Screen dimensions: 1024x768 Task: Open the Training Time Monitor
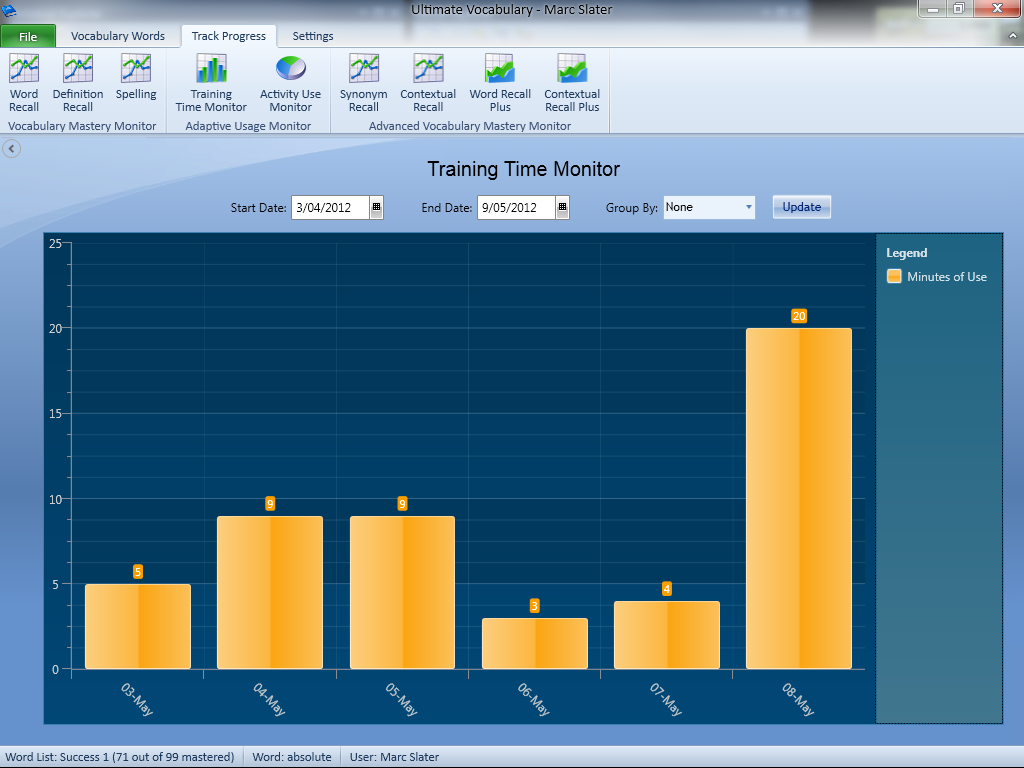click(x=211, y=82)
